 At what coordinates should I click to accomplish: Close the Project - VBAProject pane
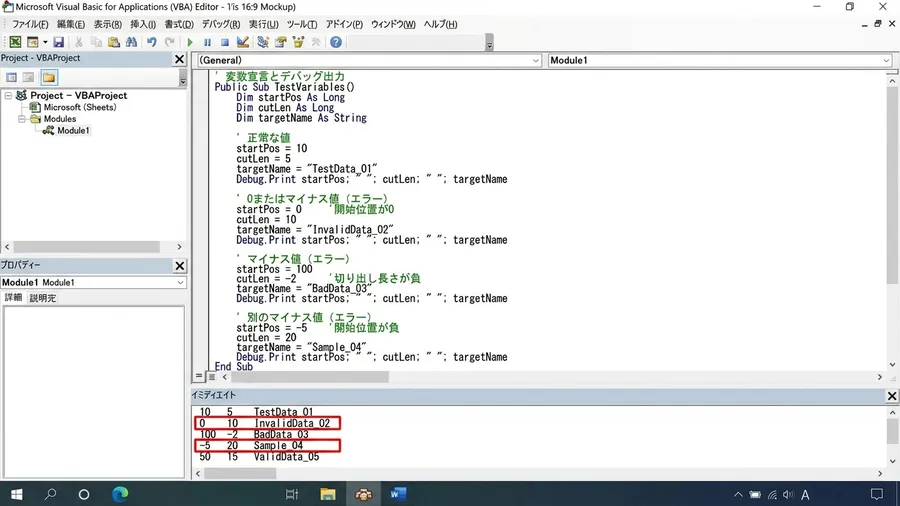pyautogui.click(x=180, y=59)
